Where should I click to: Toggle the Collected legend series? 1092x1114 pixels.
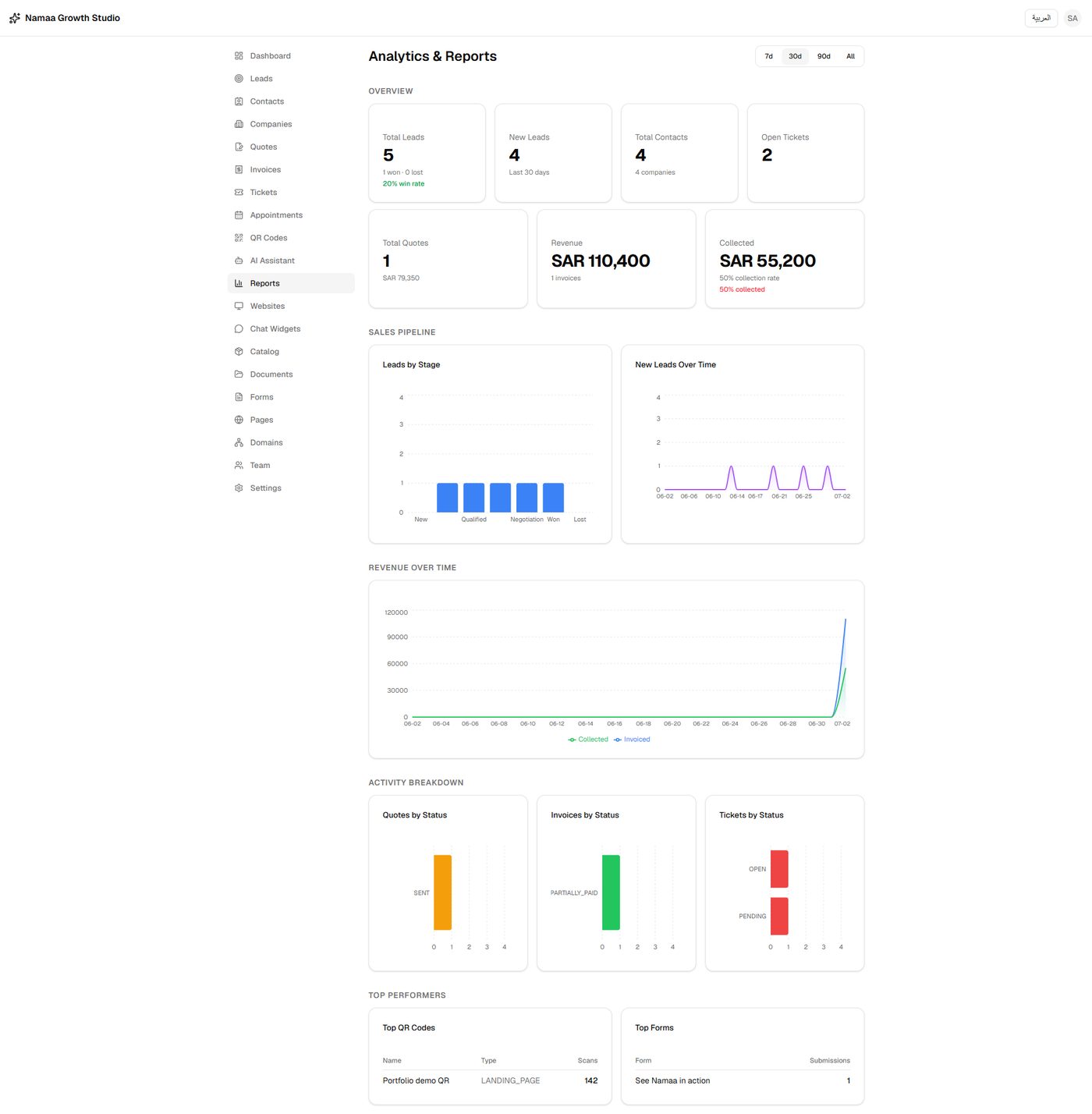click(588, 740)
